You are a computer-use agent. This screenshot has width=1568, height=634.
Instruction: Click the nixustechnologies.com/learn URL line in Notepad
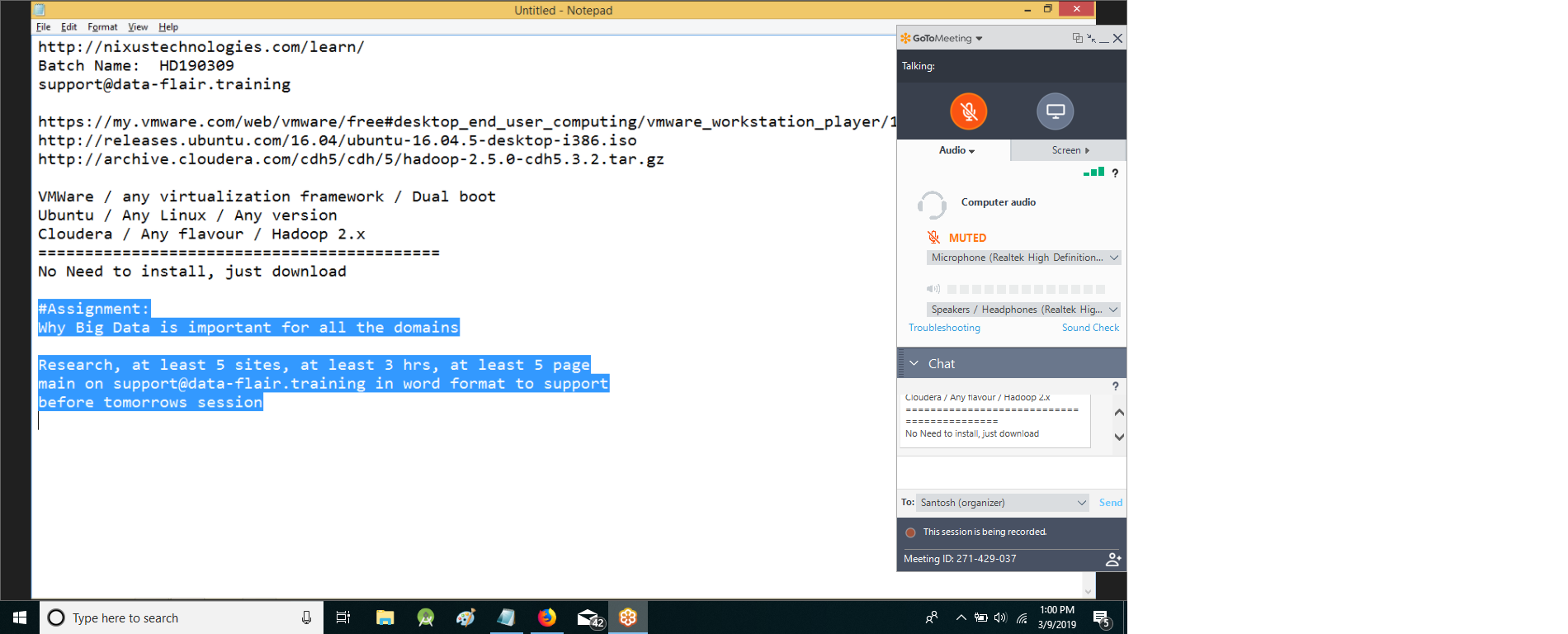(201, 47)
